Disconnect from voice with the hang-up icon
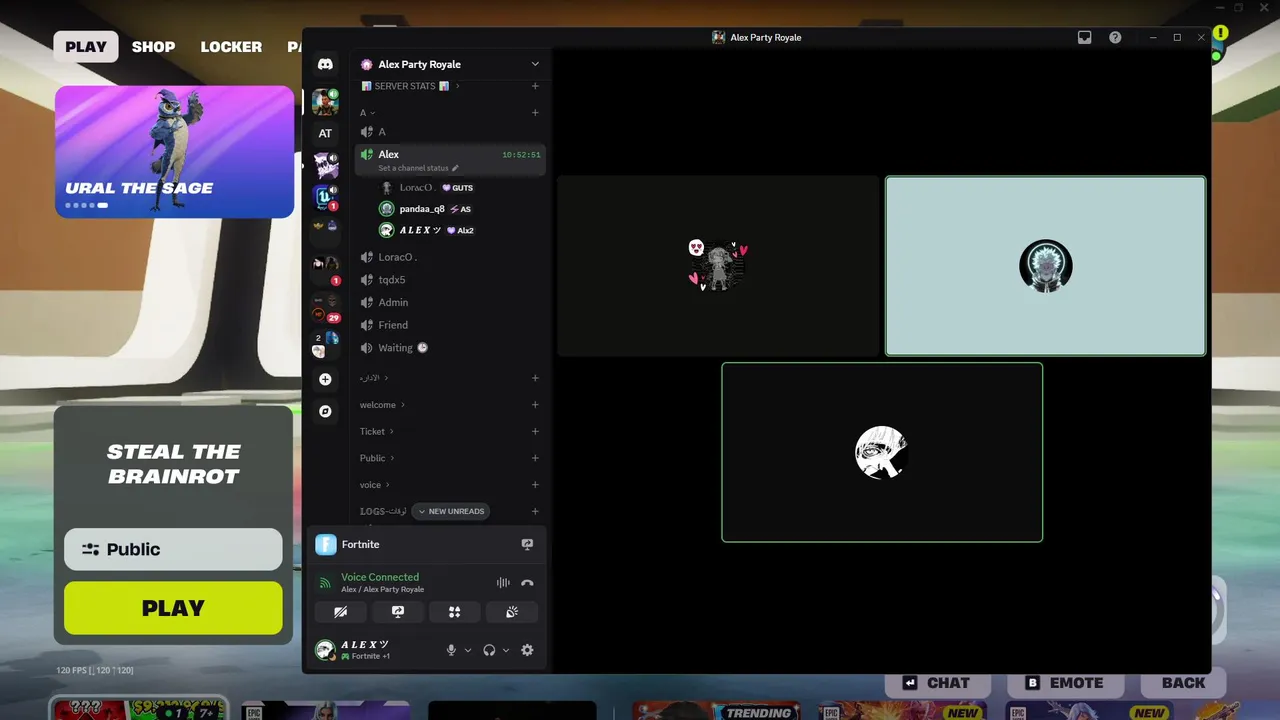 coord(527,583)
